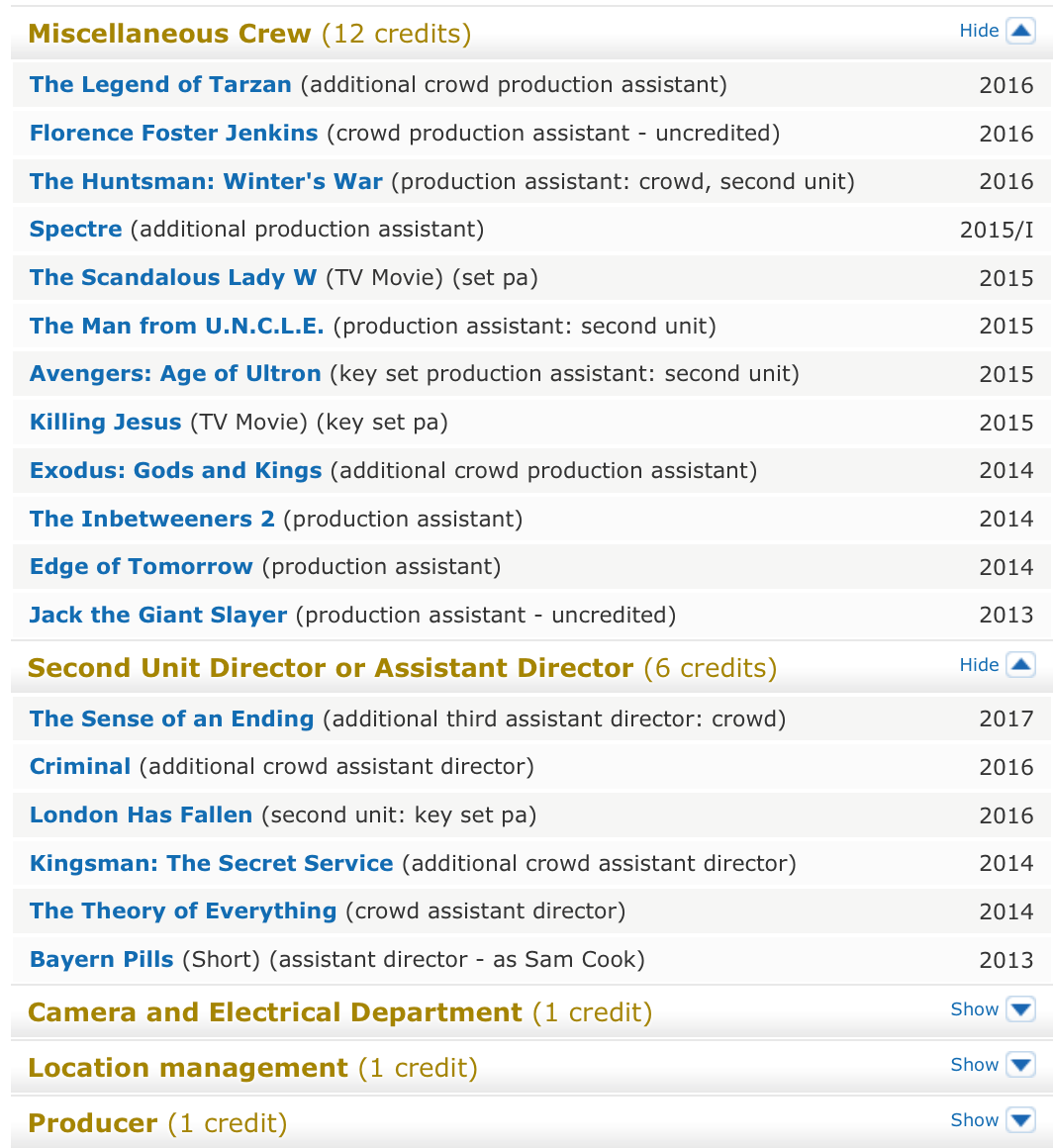
Task: Click the Hide link for Miscellaneous Crew
Action: [x=979, y=31]
